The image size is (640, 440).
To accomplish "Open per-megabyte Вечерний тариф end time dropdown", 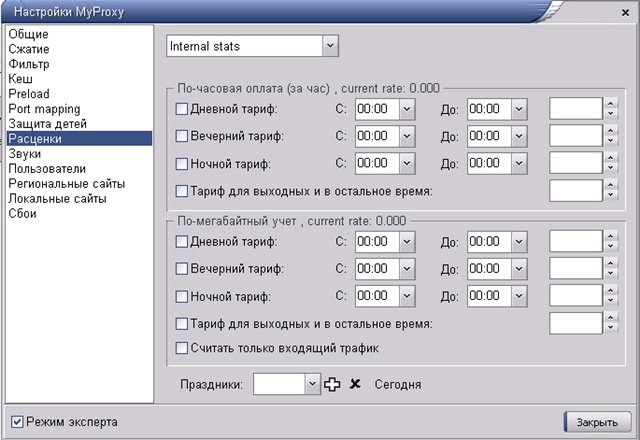I will [x=519, y=269].
